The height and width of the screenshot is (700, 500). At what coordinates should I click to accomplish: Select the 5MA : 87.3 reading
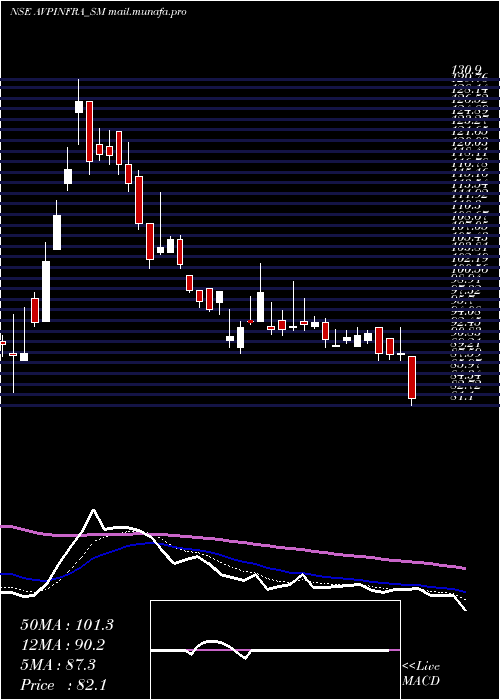click(x=58, y=665)
